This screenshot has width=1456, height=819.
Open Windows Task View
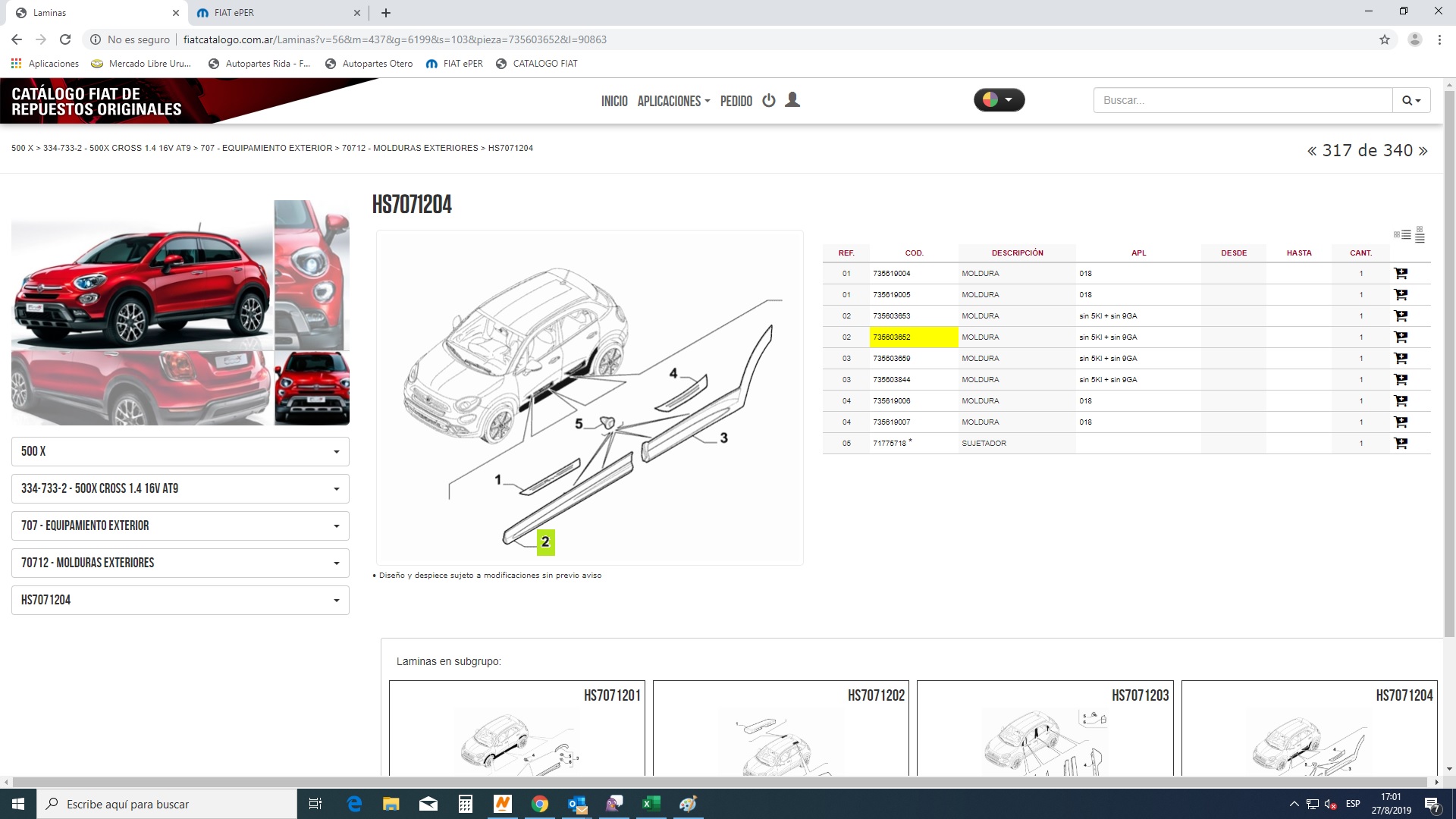[x=315, y=804]
